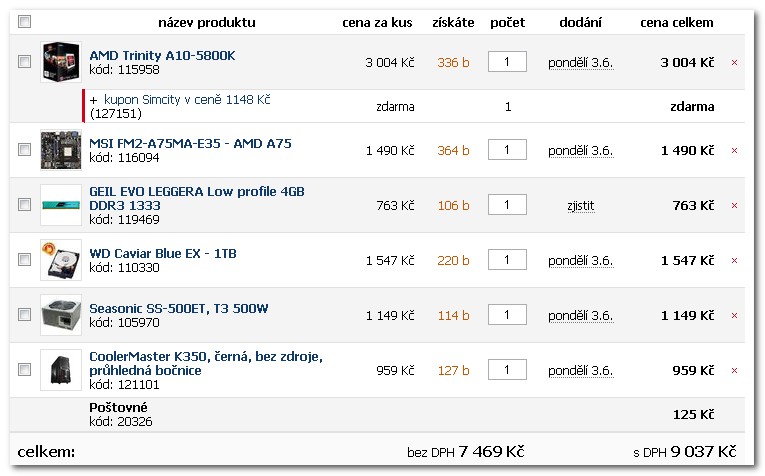
Task: Click the '125 Kč' shipping price
Action: (693, 415)
